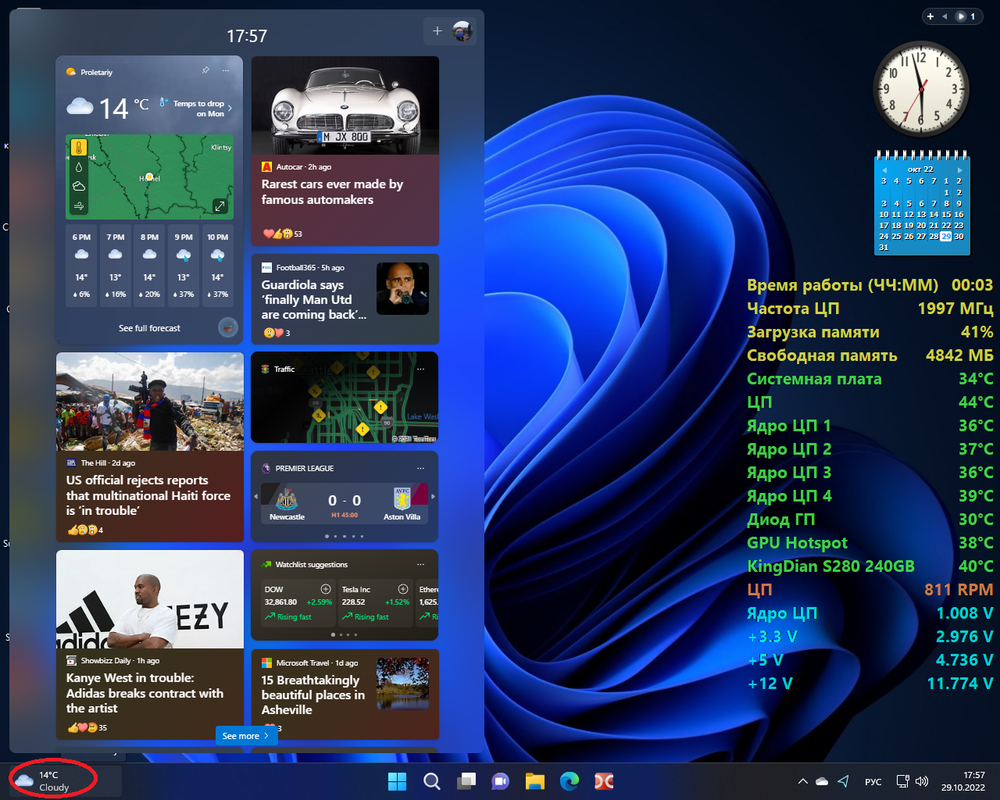Viewport: 1000px width, 800px height.
Task: Open Traffic widget options menu
Action: tap(420, 369)
